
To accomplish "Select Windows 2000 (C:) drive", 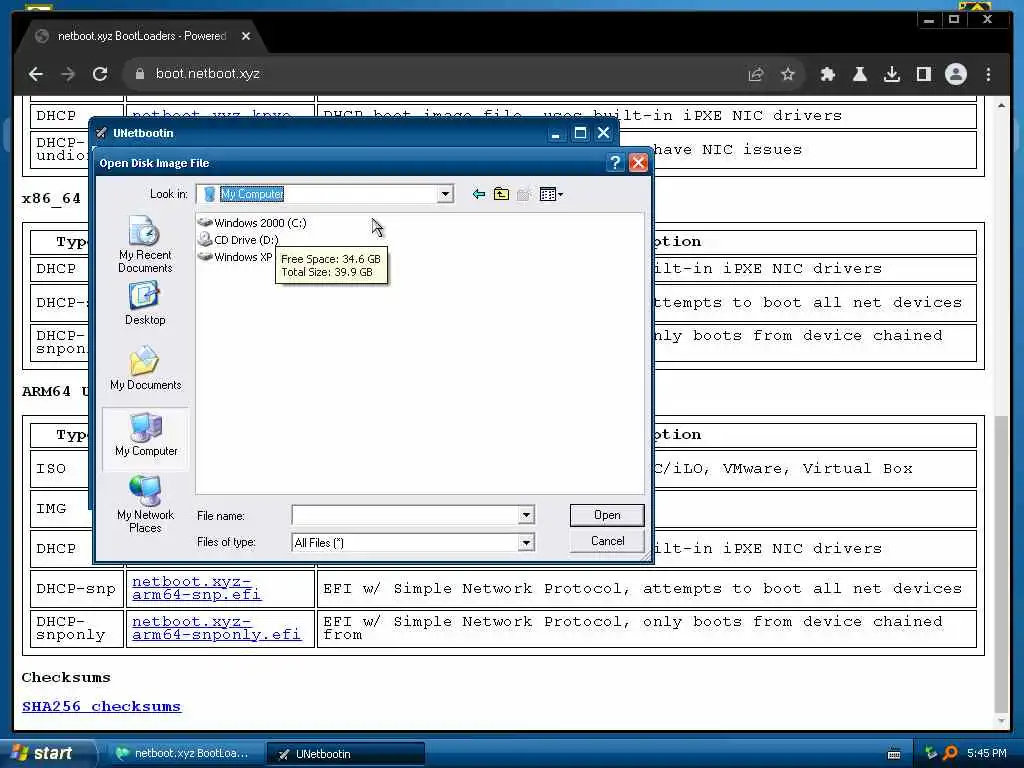I will [x=252, y=223].
